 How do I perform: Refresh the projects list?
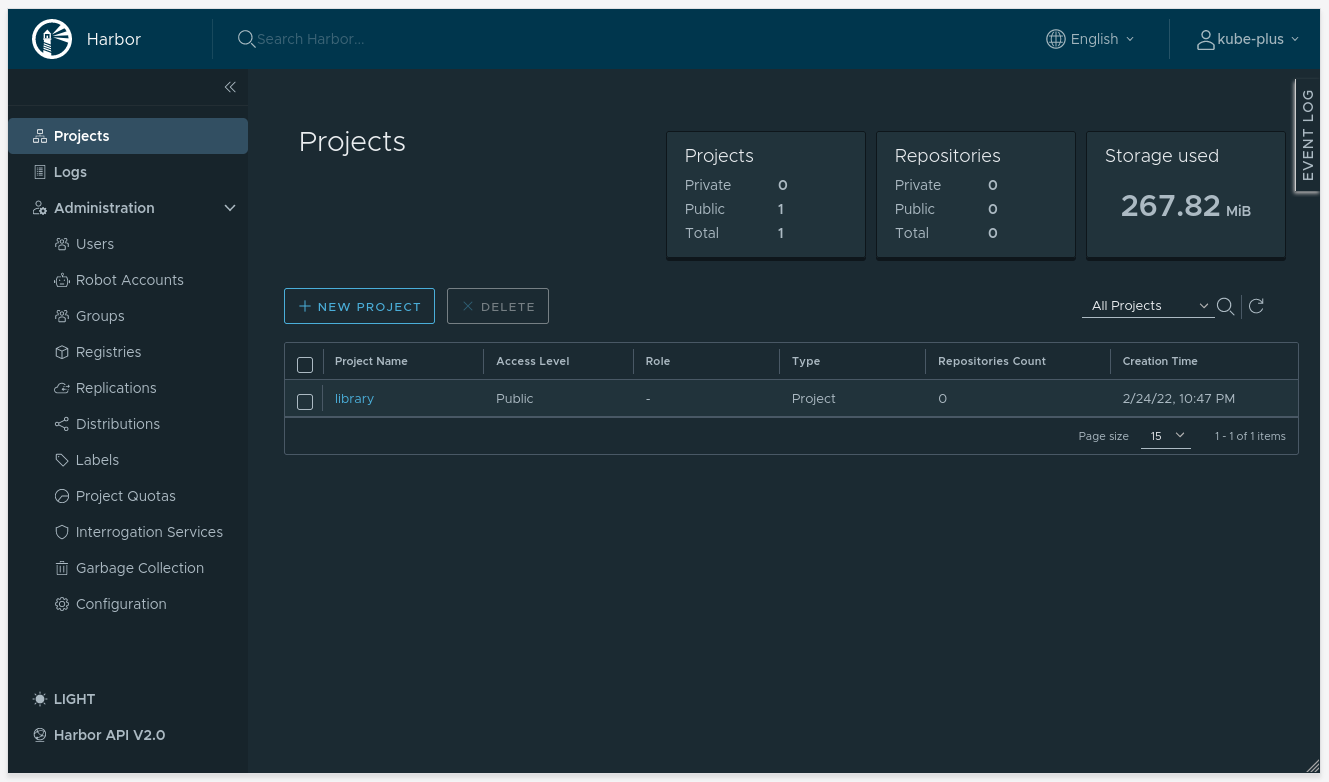[x=1257, y=306]
